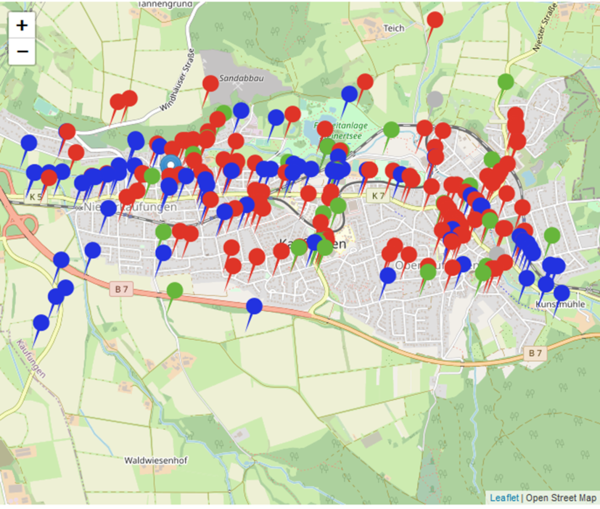Select the gray marker below Teich
The image size is (600, 509).
click(x=434, y=99)
